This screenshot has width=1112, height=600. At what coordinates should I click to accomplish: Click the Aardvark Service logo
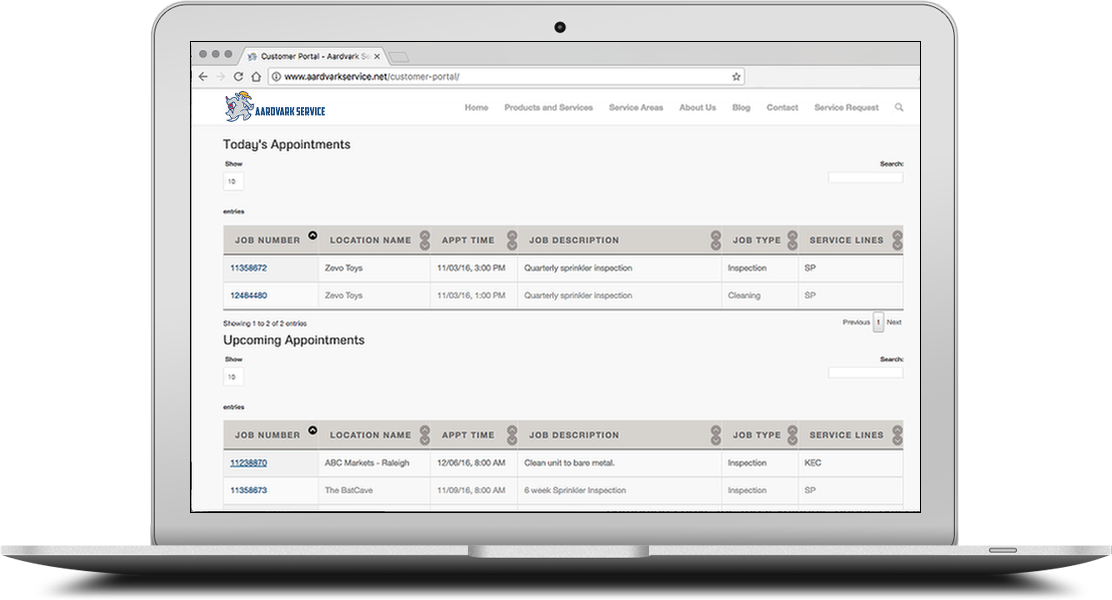point(275,107)
